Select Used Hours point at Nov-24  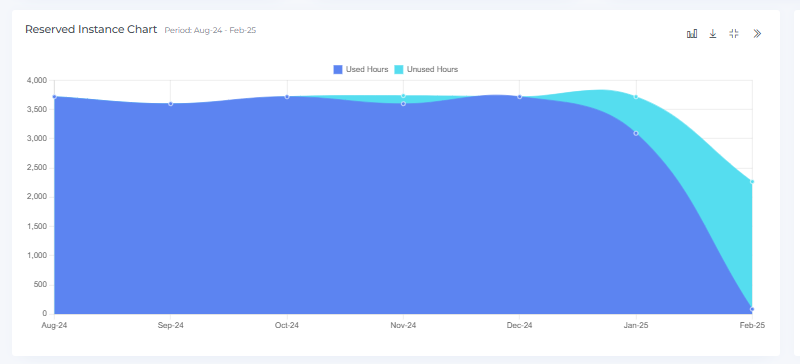click(x=403, y=104)
